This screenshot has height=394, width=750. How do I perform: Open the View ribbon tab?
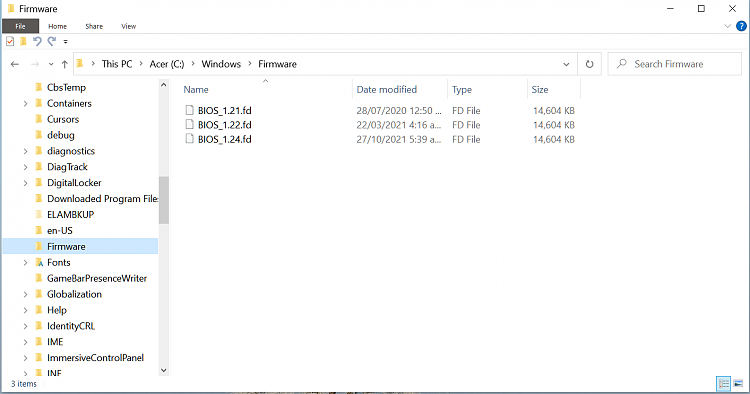pos(128,26)
